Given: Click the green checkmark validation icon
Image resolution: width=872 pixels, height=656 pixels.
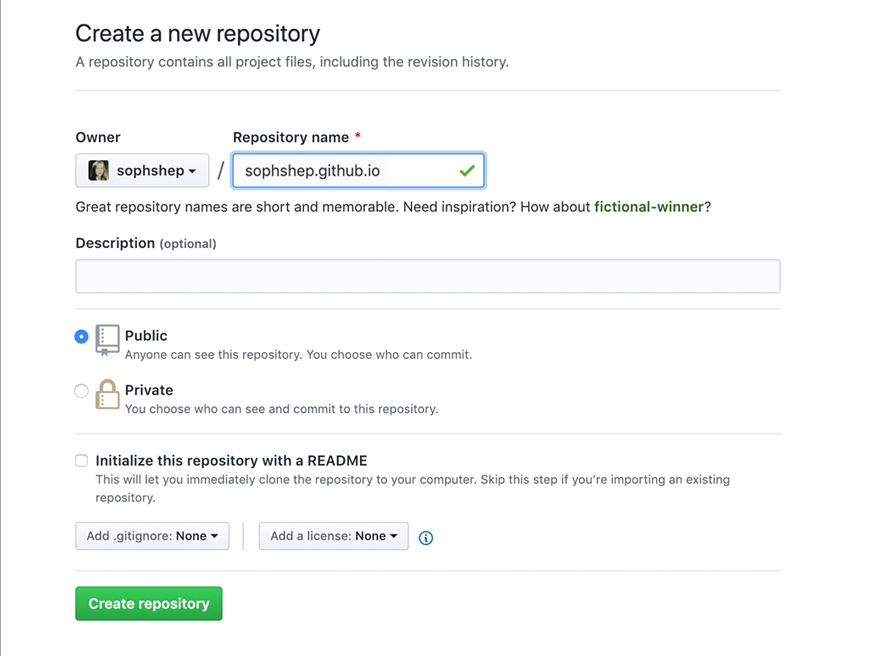Looking at the screenshot, I should [x=466, y=170].
